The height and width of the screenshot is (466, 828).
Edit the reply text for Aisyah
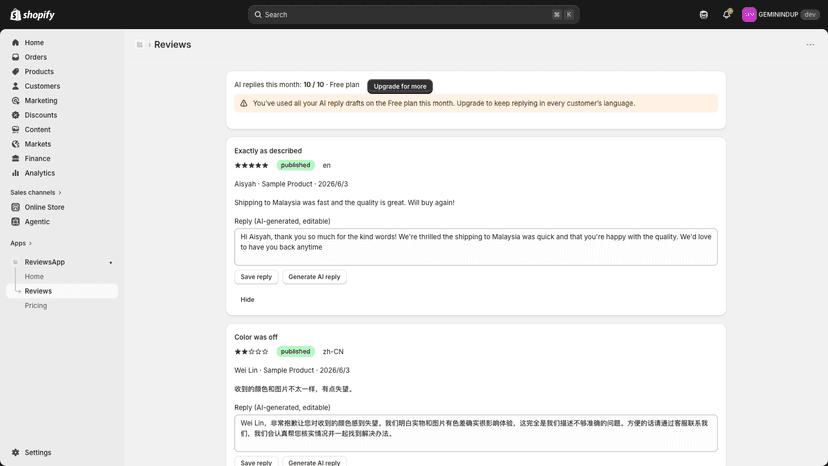pyautogui.click(x=476, y=247)
